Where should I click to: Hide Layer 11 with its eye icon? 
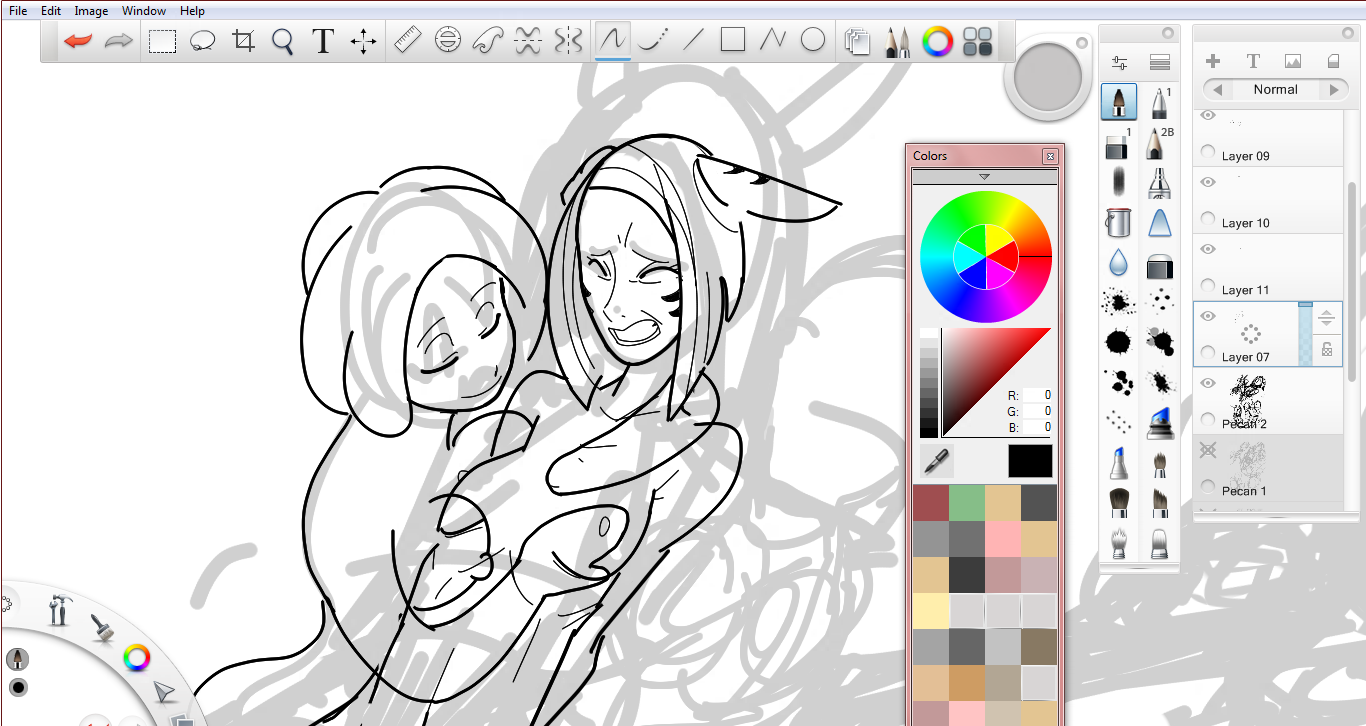tap(1208, 249)
